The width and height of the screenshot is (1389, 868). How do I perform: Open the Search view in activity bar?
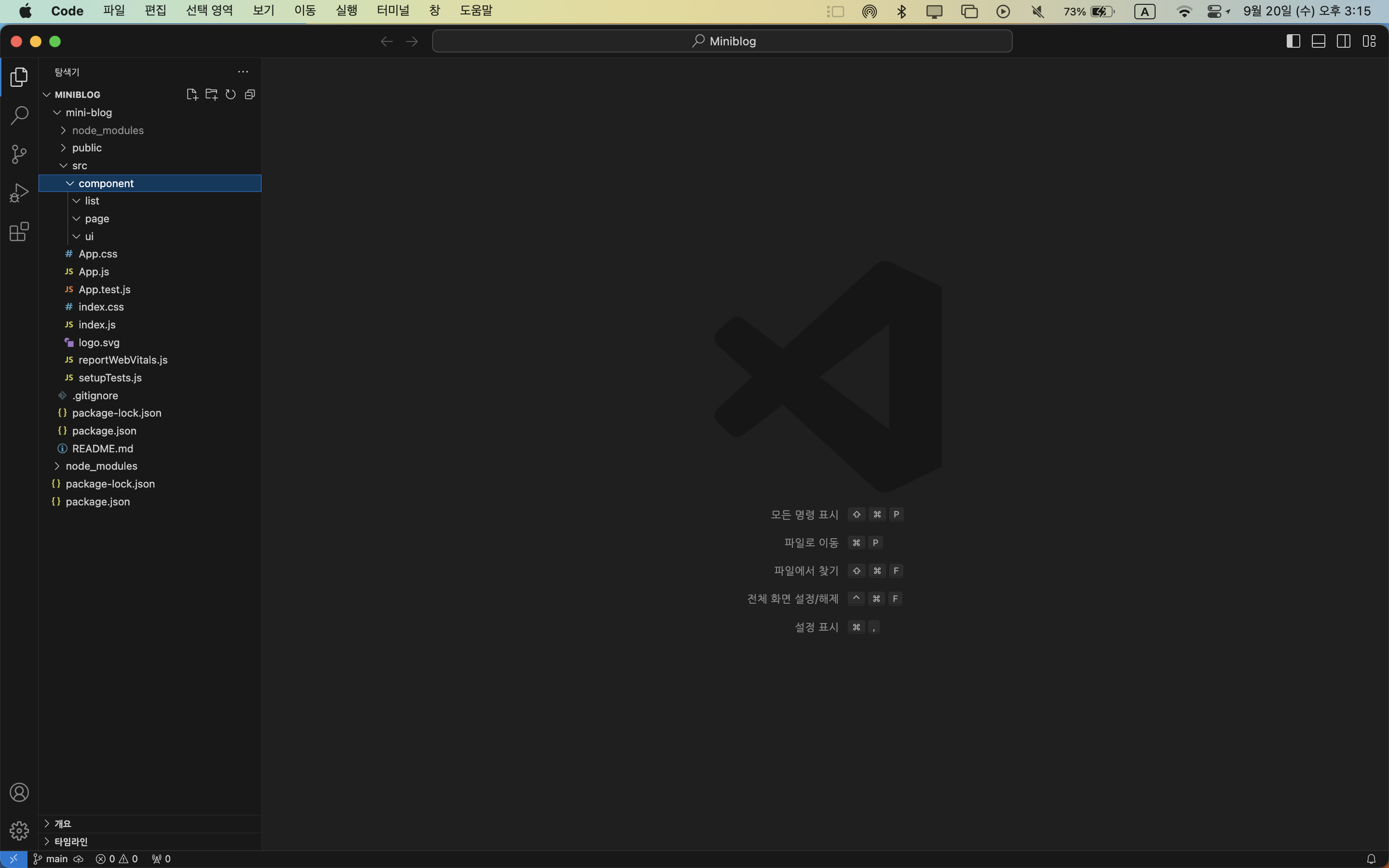(x=19, y=115)
